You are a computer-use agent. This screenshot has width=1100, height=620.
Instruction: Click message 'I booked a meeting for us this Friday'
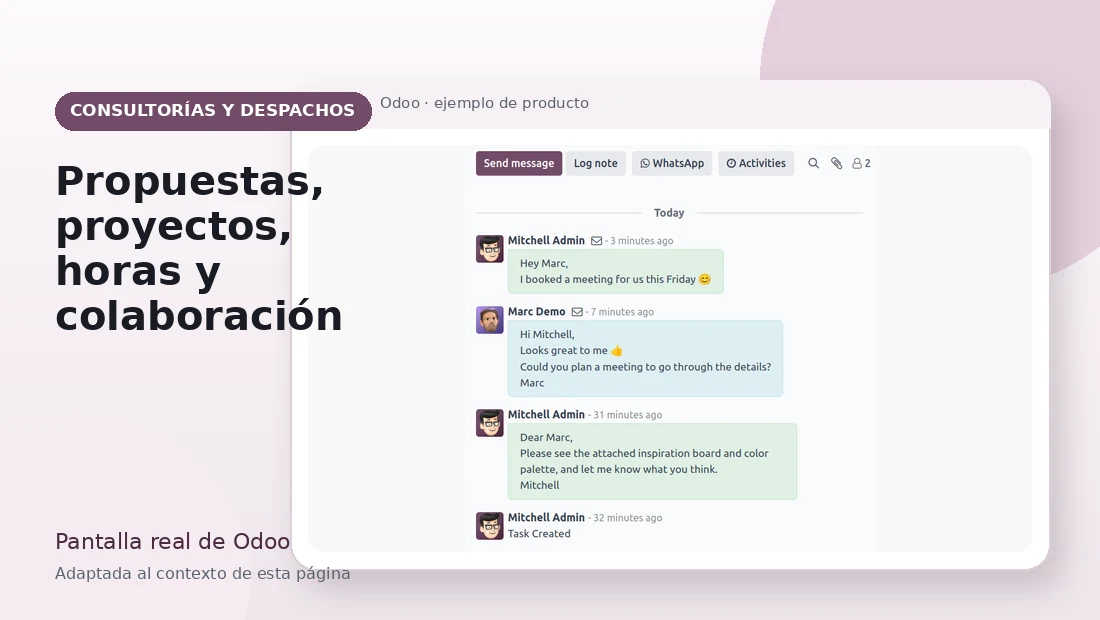[x=615, y=279]
